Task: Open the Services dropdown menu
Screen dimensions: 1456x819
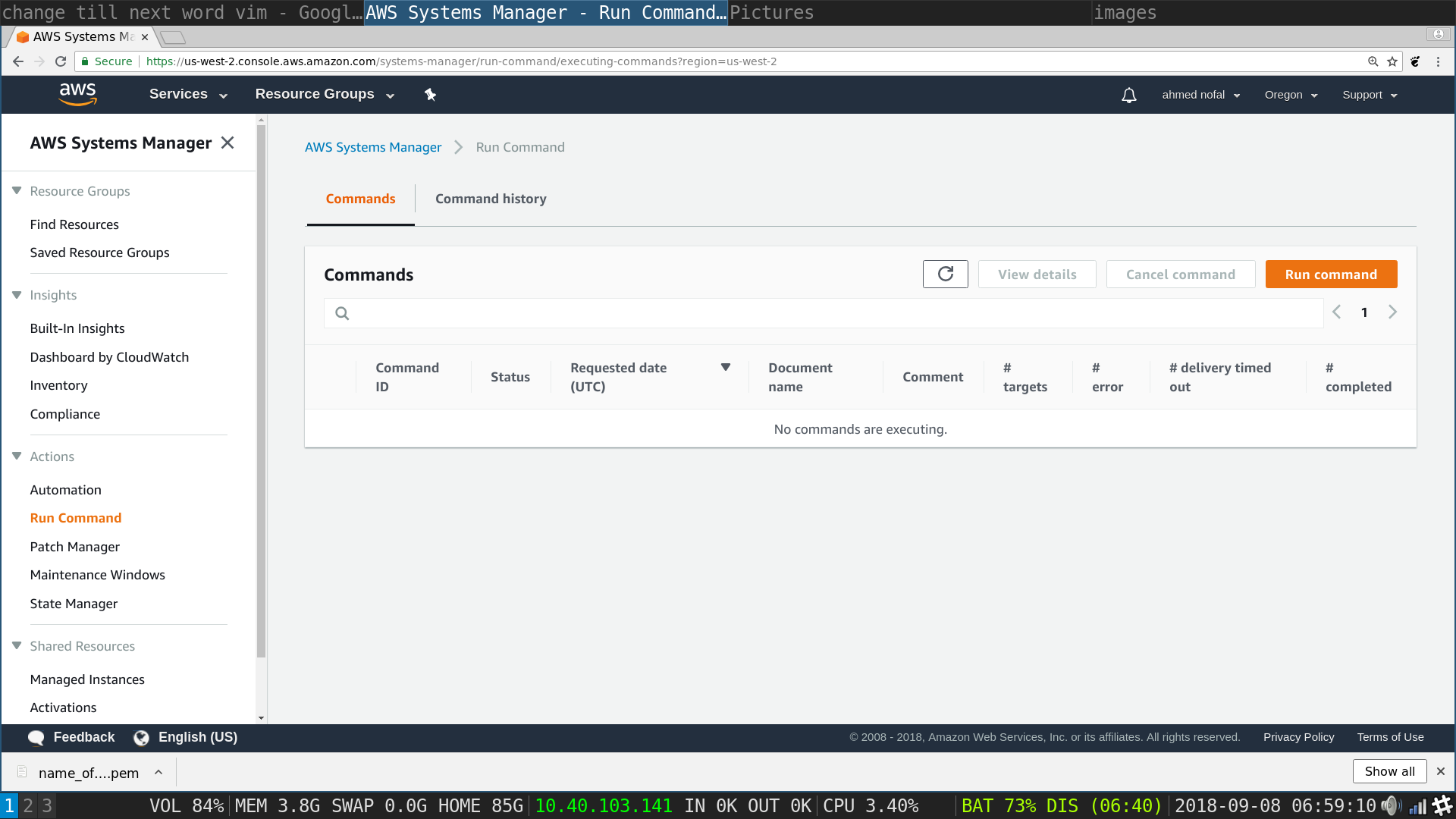Action: [187, 94]
